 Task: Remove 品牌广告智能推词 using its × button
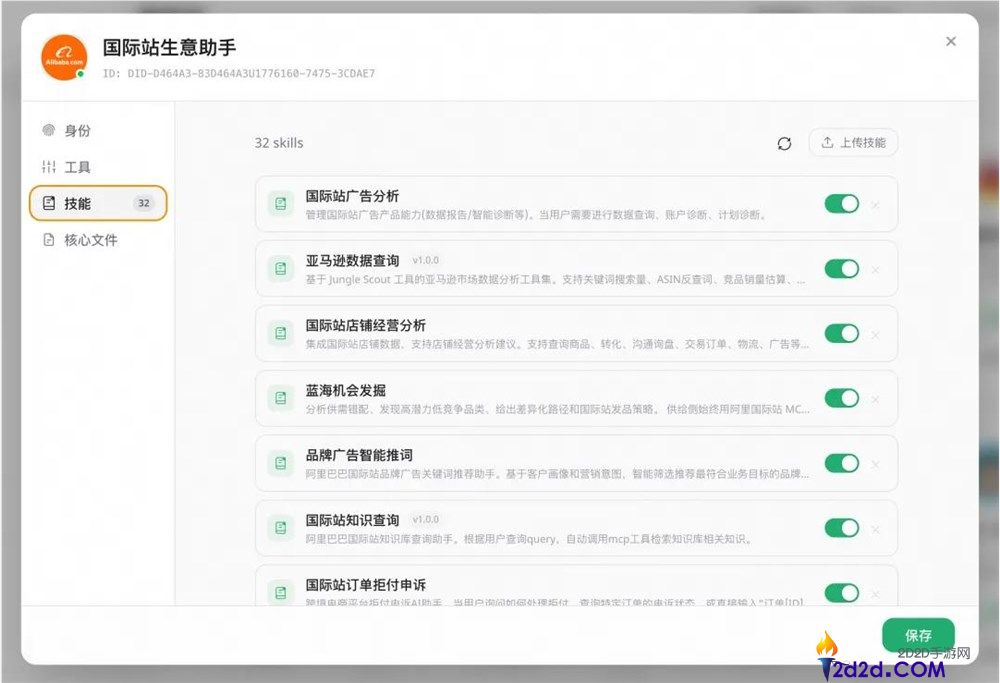point(874,464)
